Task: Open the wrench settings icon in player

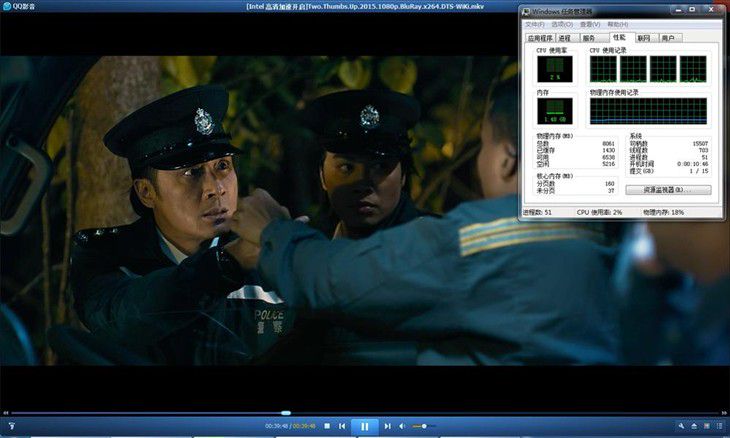Action: click(681, 426)
